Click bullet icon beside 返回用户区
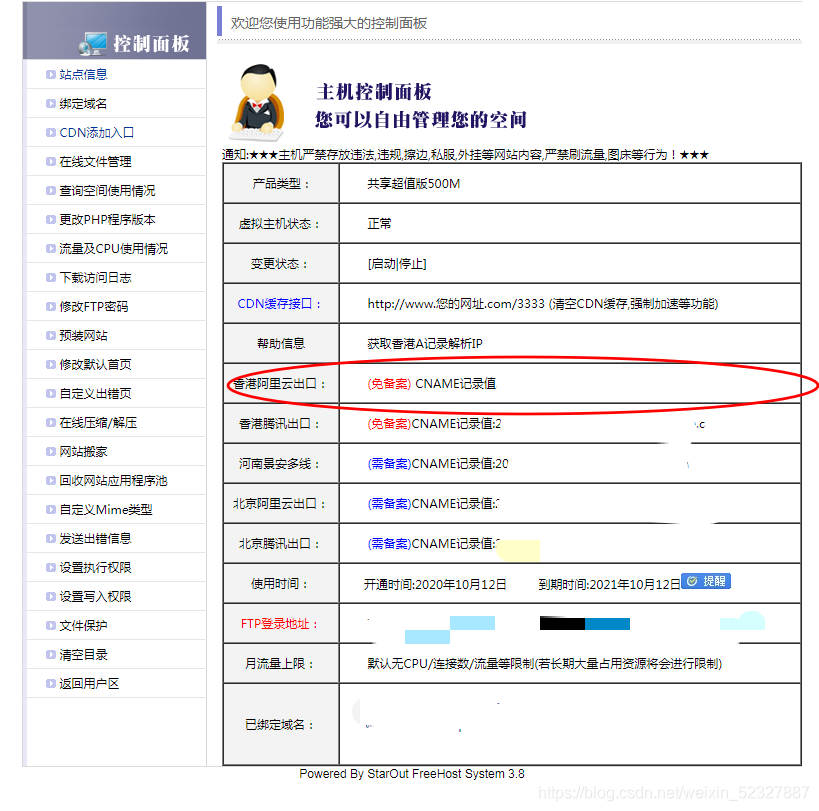This screenshot has width=819, height=811. (51, 684)
